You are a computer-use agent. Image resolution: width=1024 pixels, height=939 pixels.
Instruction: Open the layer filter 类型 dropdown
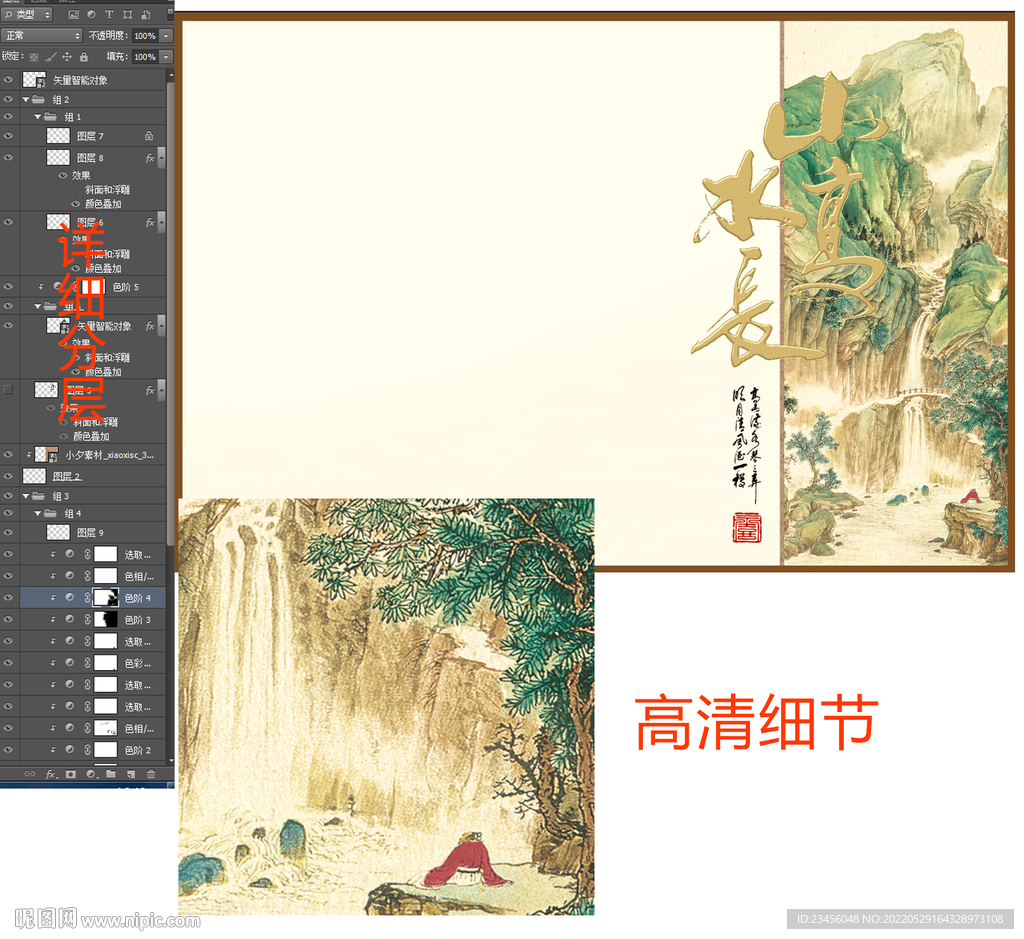pyautogui.click(x=27, y=14)
